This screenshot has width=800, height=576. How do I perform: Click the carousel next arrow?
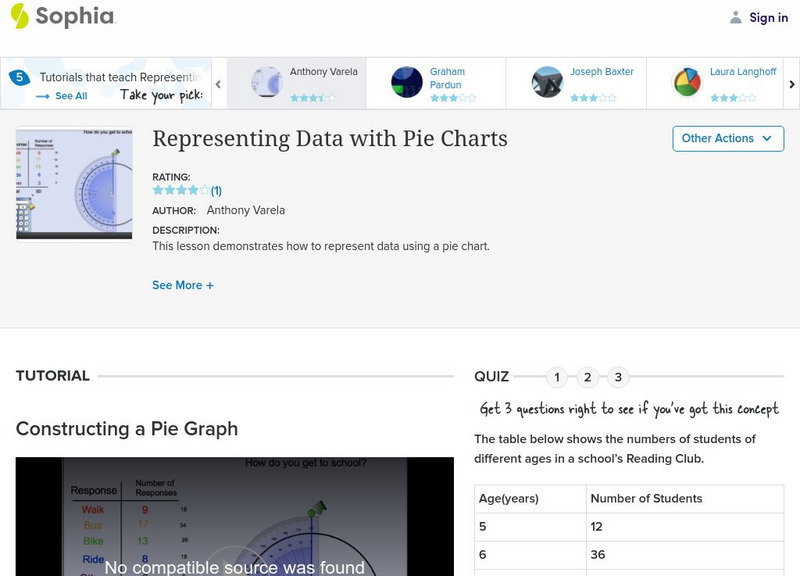coord(792,85)
